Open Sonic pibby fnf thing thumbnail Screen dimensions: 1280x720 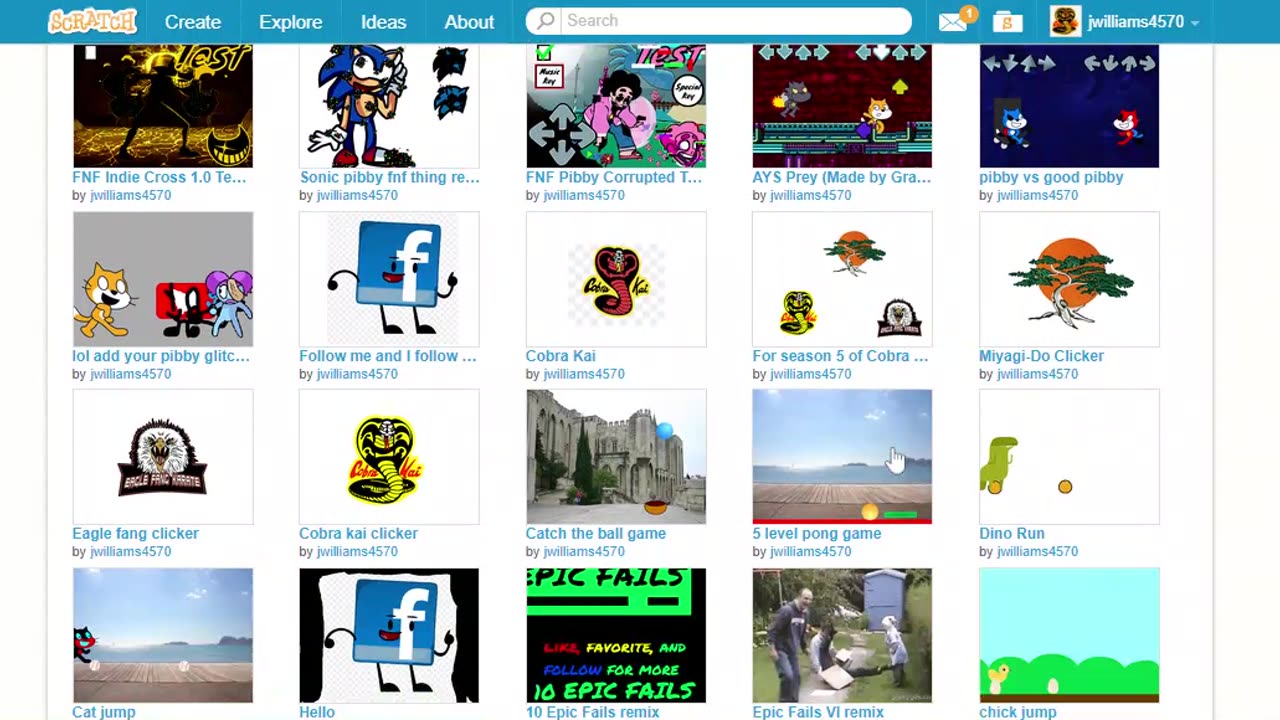click(x=389, y=106)
